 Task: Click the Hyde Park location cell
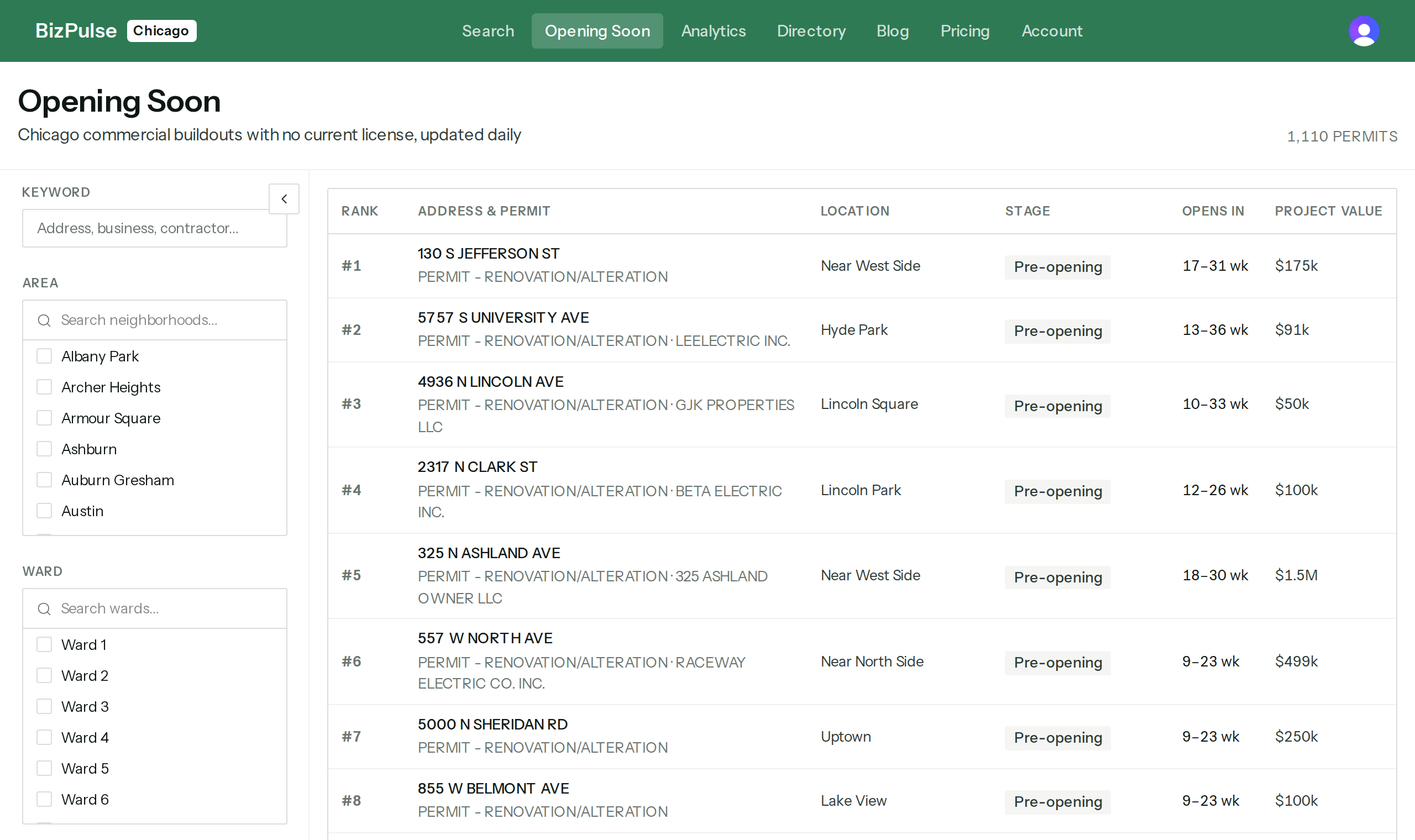[854, 330]
